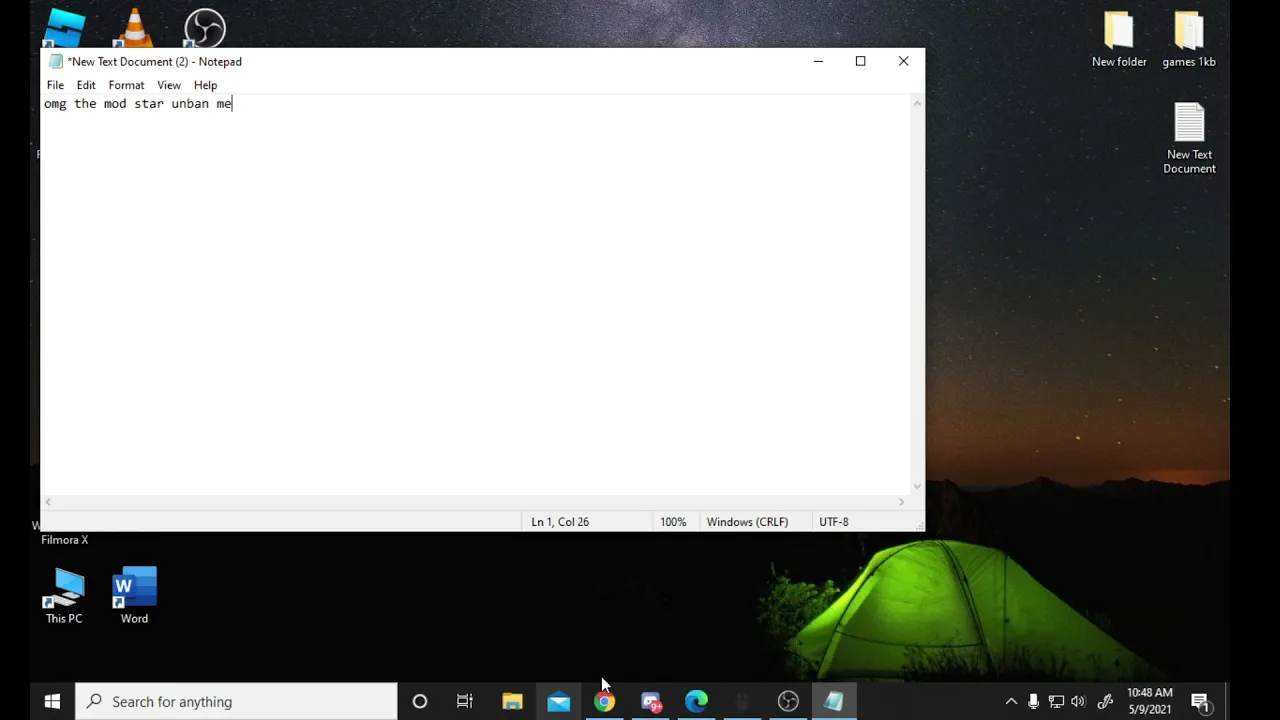Image resolution: width=1280 pixels, height=720 pixels.
Task: Open the Mail app from the taskbar
Action: [x=558, y=702]
